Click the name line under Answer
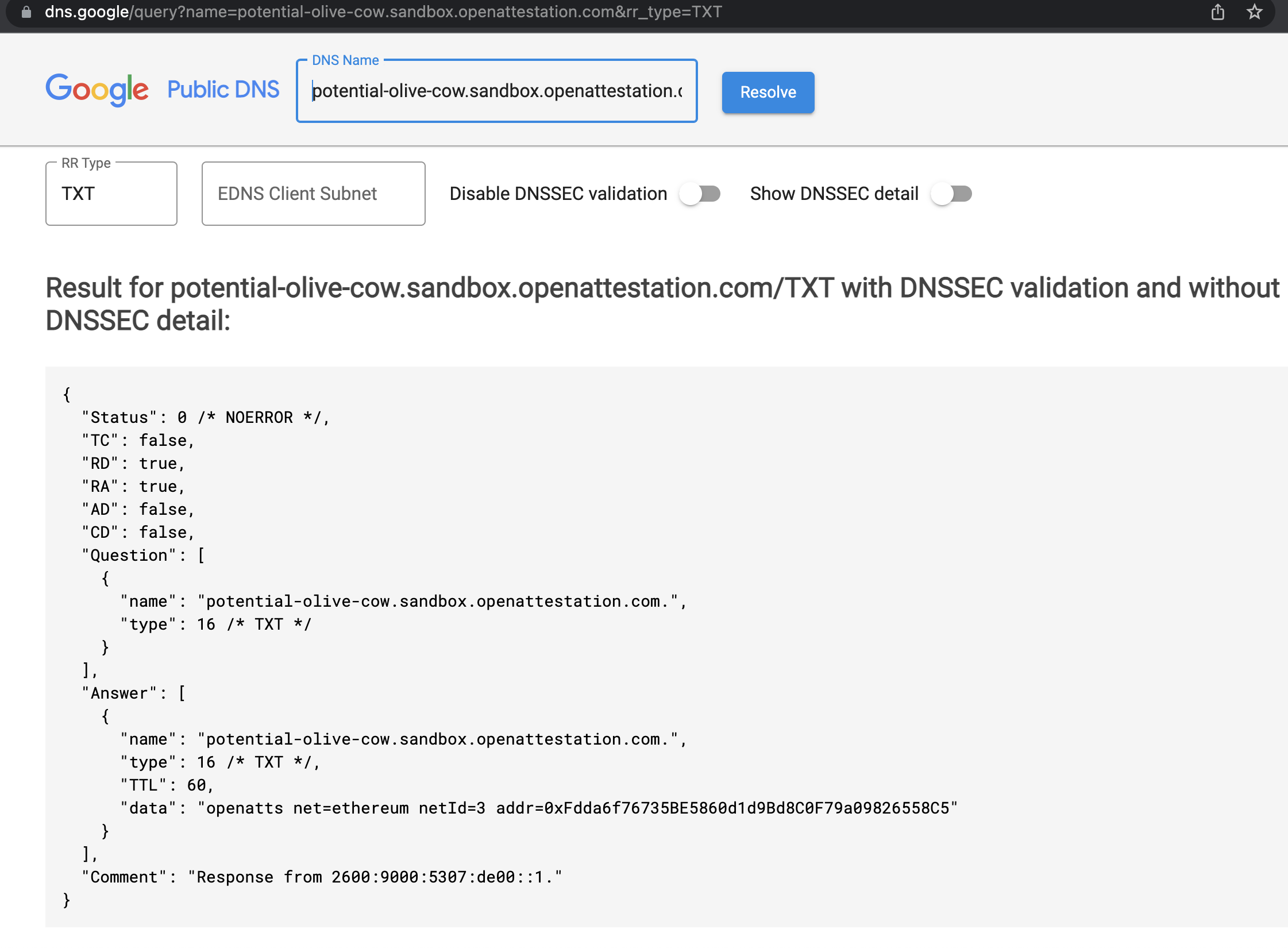 tap(403, 739)
